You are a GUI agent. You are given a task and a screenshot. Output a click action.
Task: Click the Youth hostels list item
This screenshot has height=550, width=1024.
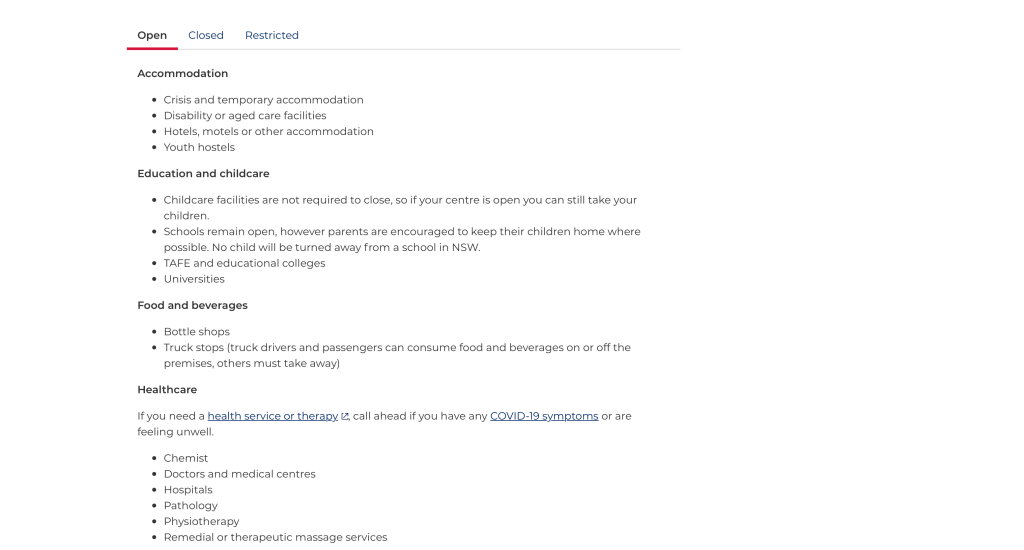pyautogui.click(x=200, y=147)
